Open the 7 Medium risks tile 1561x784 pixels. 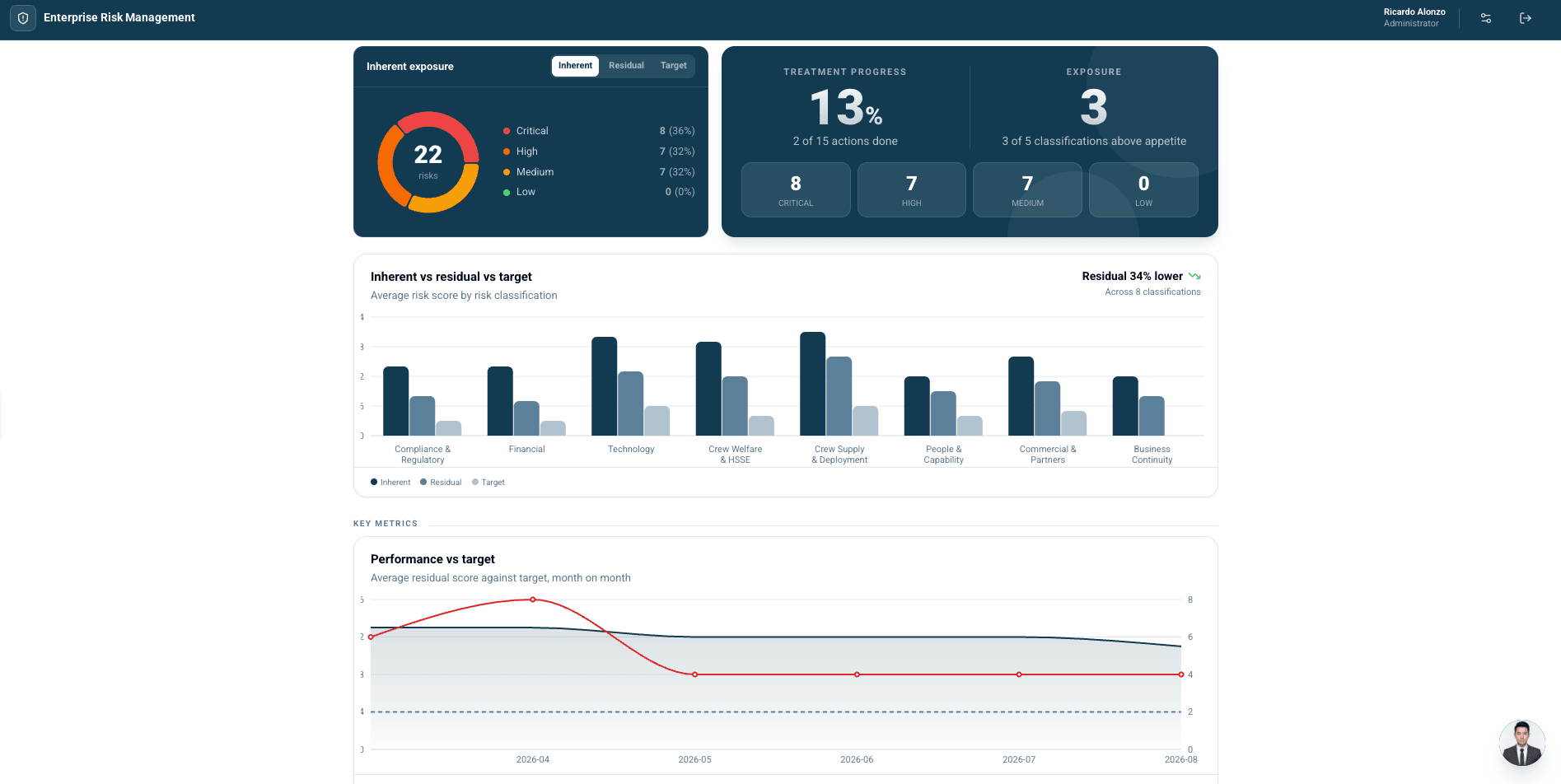pos(1027,190)
